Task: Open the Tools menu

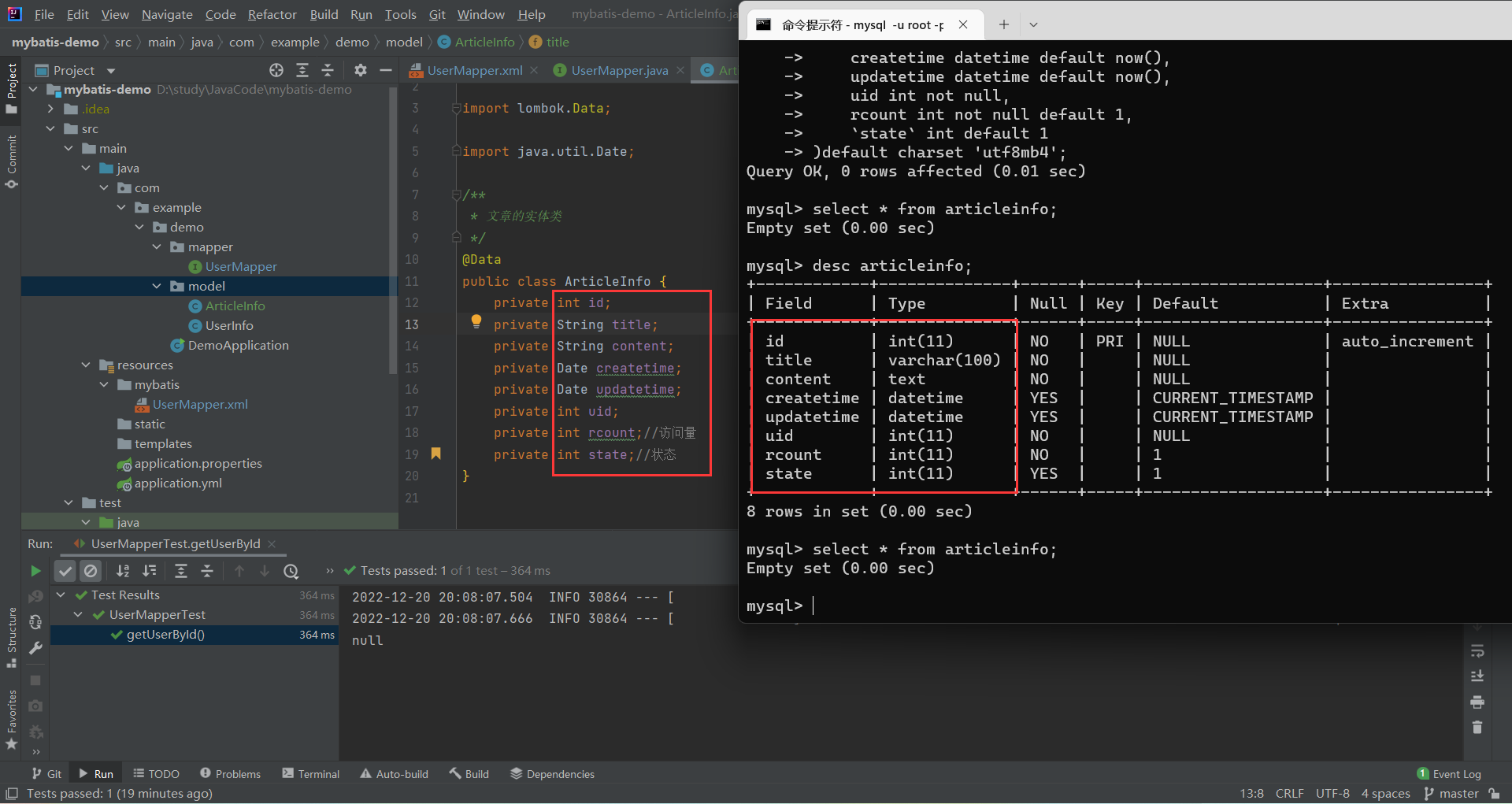Action: [400, 14]
